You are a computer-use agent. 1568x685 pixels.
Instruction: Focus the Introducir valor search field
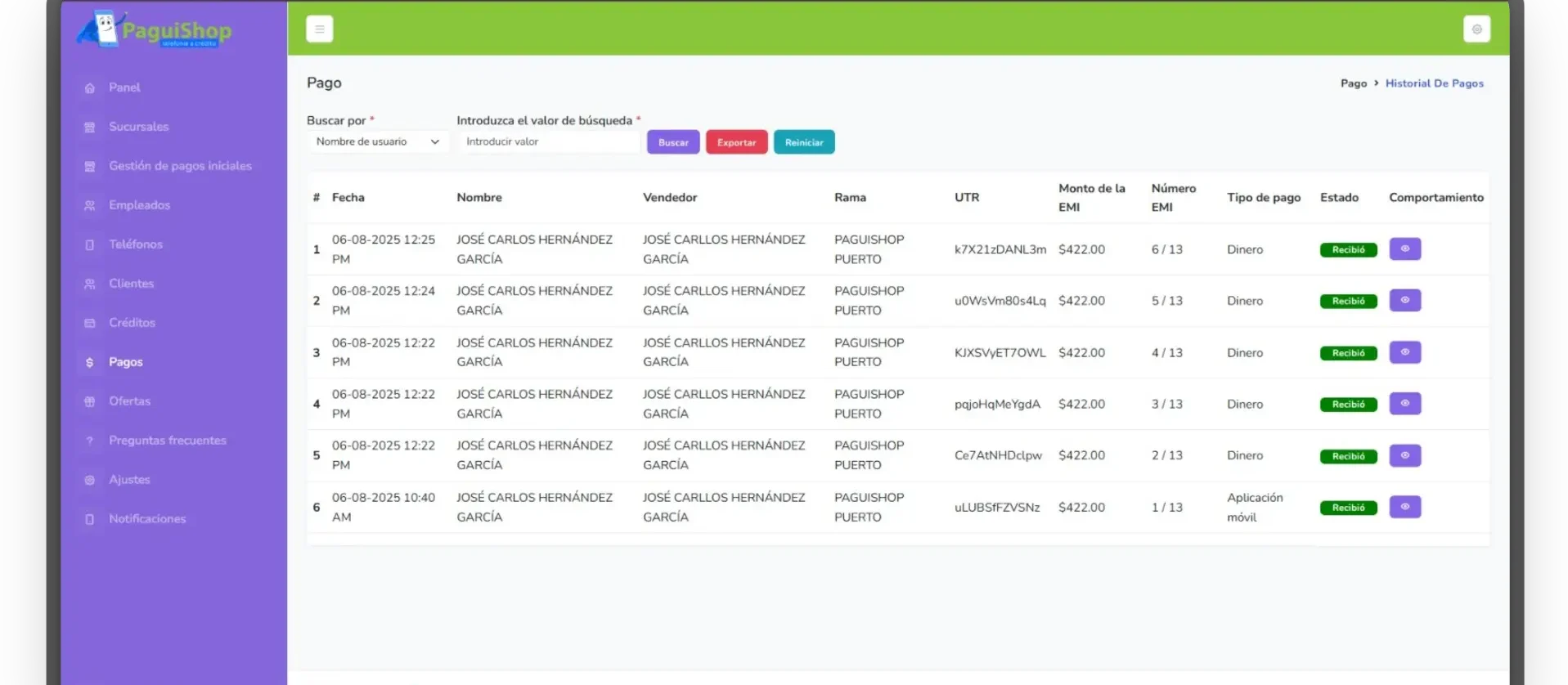(548, 142)
